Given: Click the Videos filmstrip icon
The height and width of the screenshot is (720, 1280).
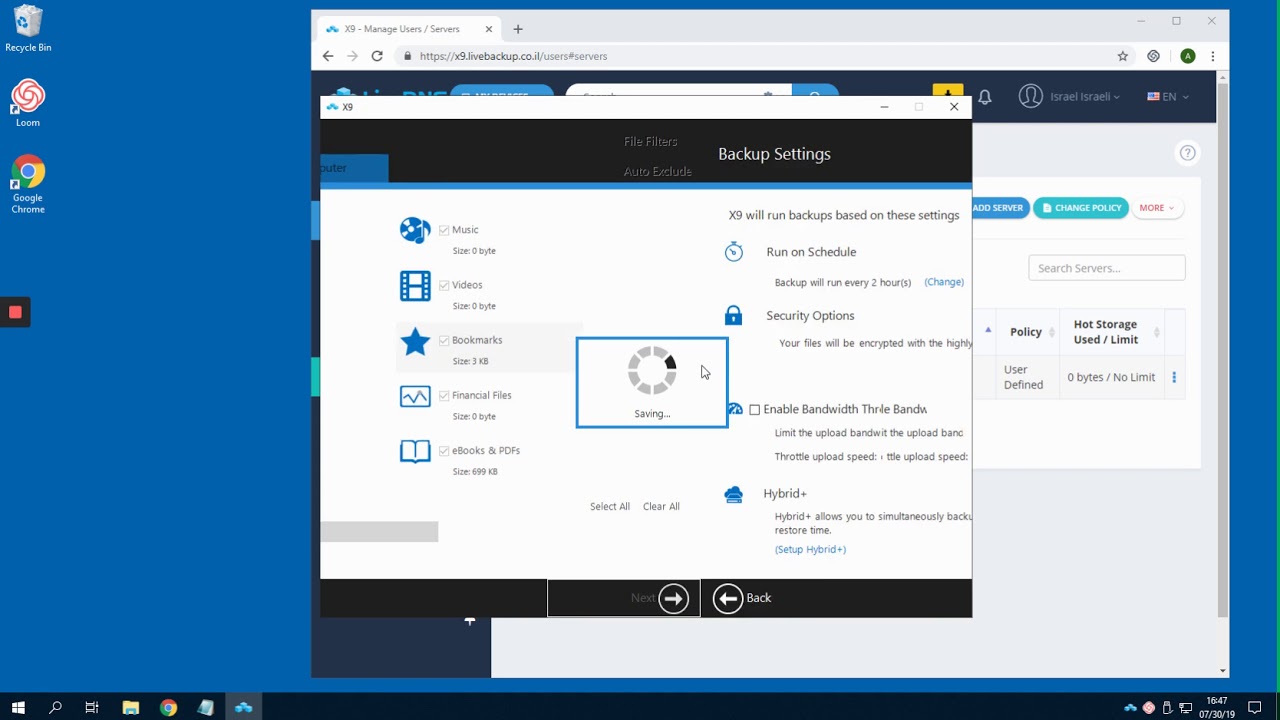Looking at the screenshot, I should point(415,286).
